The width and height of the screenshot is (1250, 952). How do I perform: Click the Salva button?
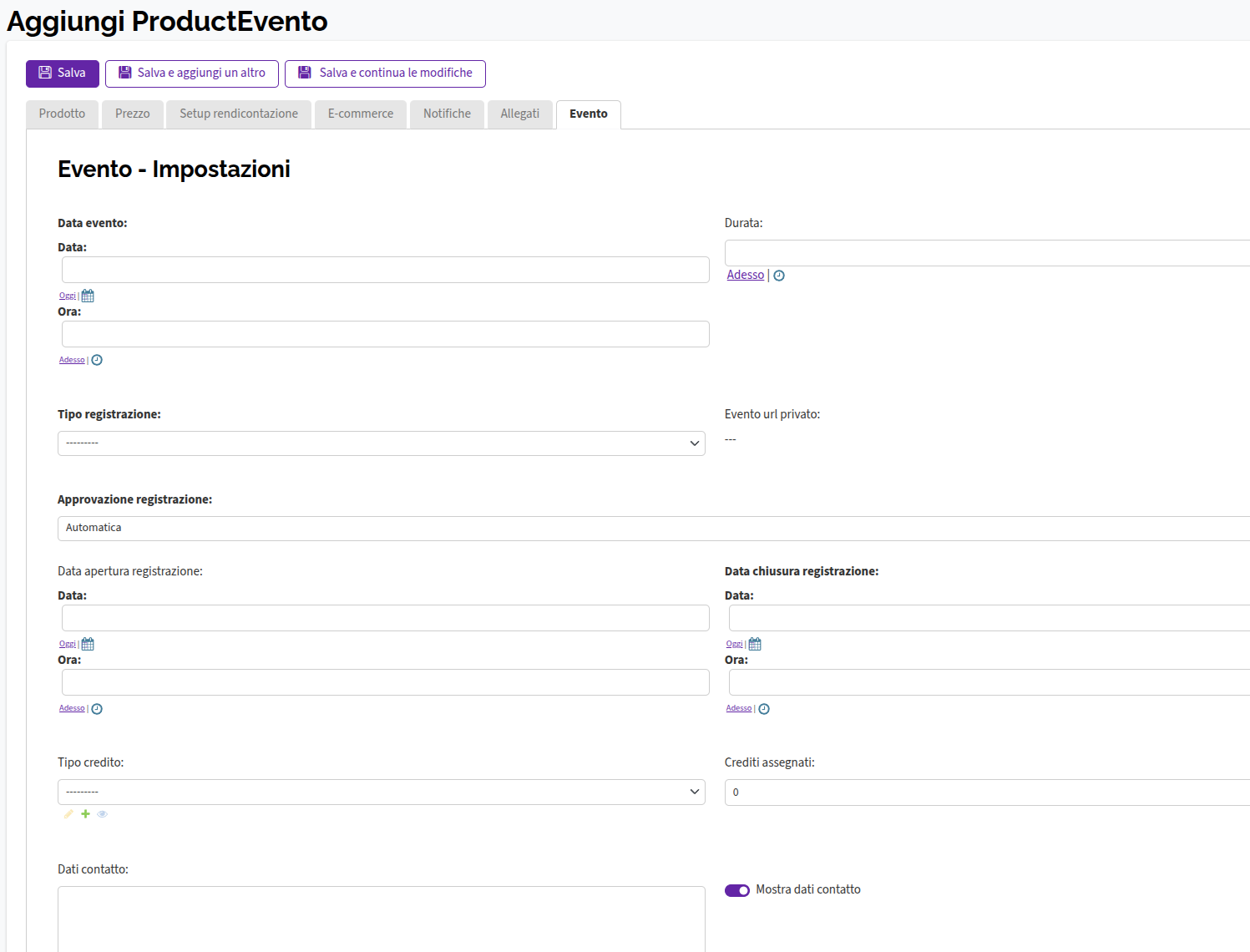[63, 73]
